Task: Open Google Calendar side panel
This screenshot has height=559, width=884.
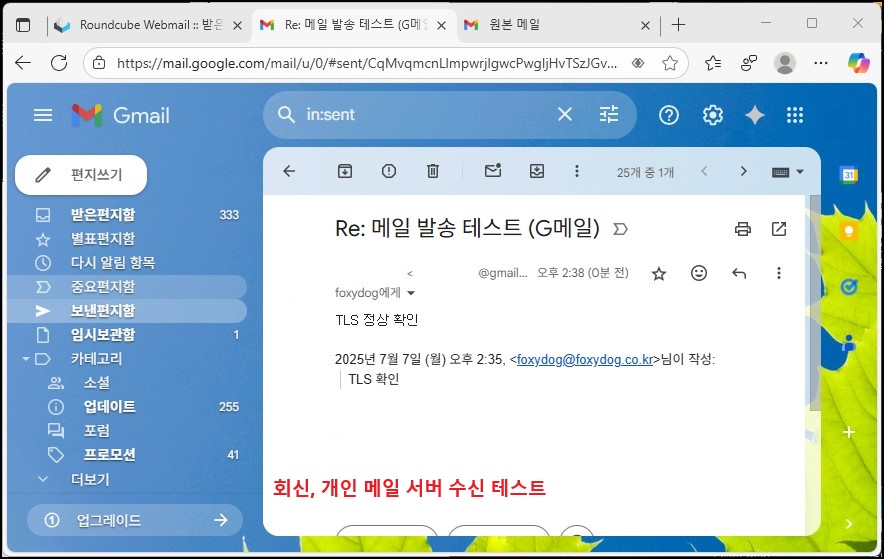Action: pos(848,175)
